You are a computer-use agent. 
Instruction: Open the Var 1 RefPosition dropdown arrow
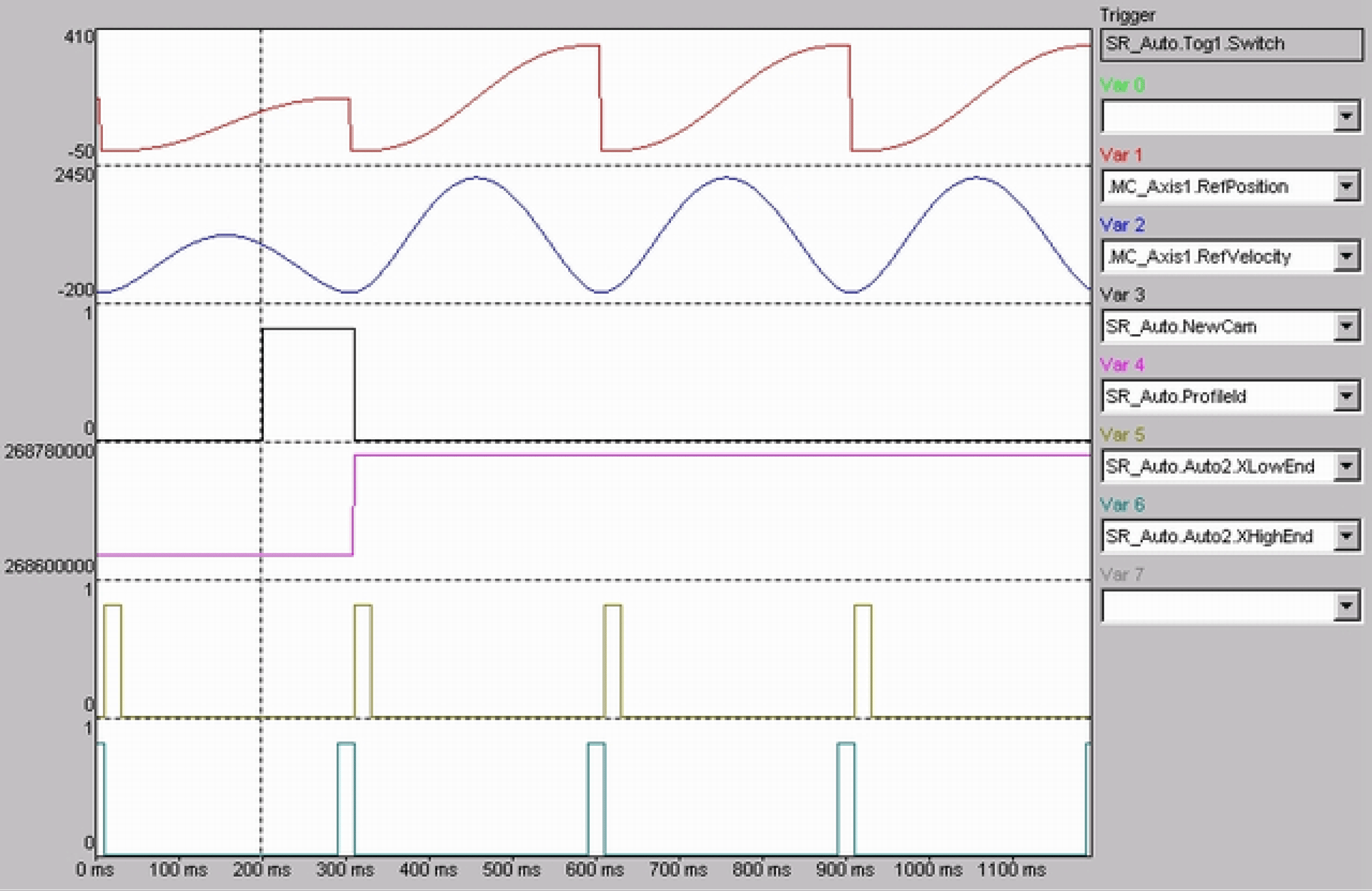[1346, 186]
